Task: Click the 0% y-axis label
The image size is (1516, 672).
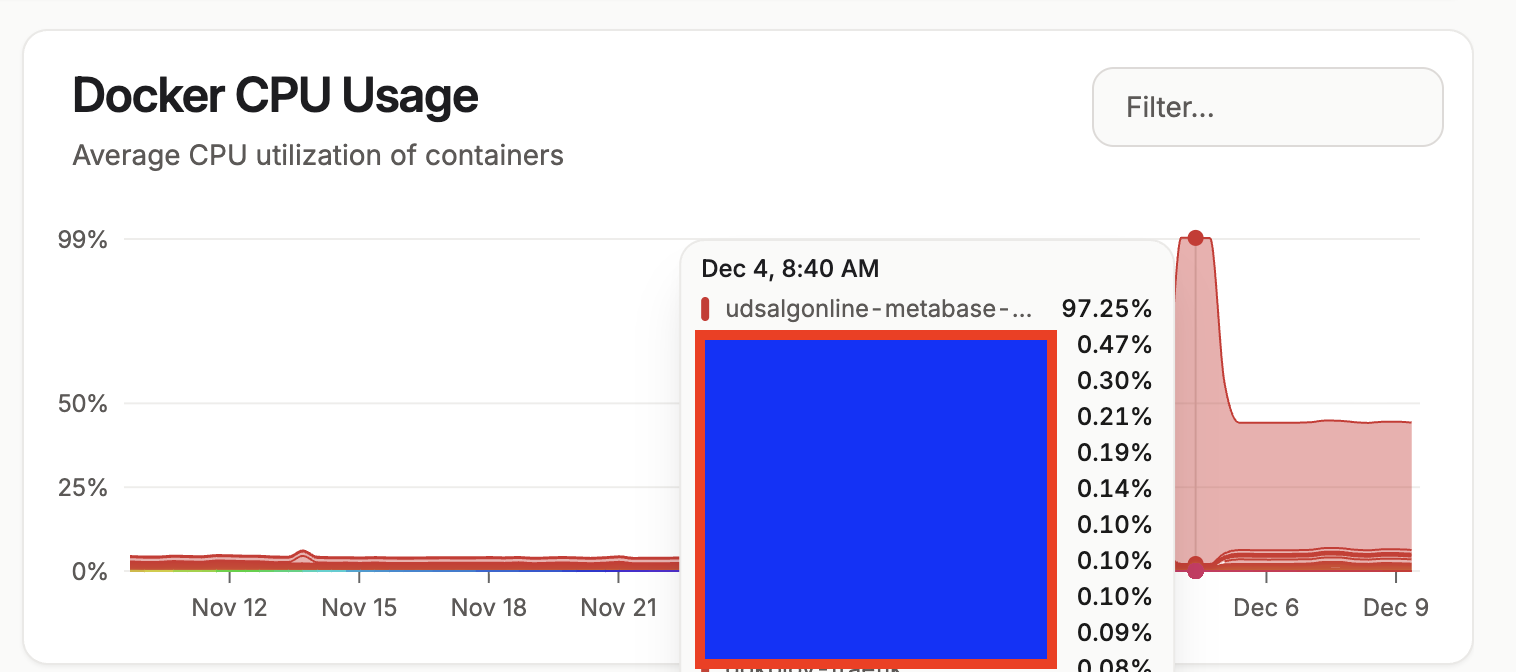Action: coord(91,571)
